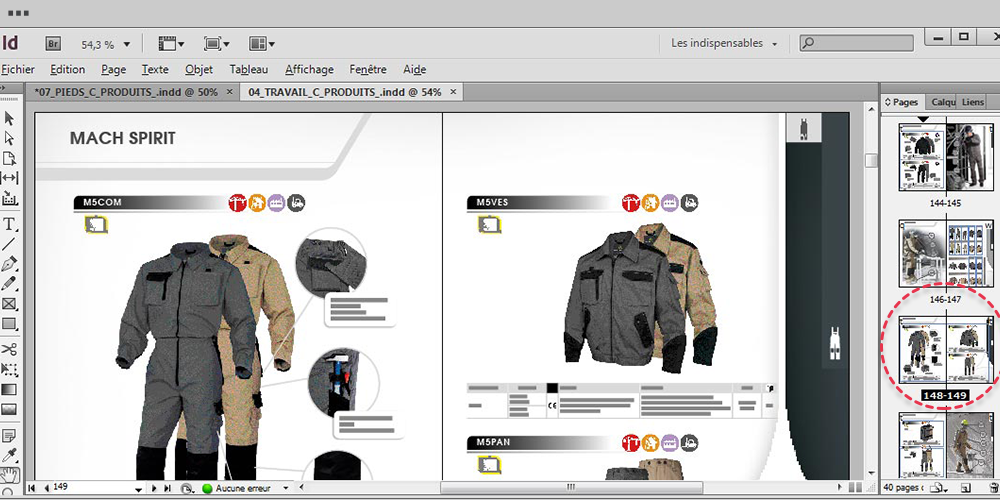Open Les indispensables workspace dropdown
The height and width of the screenshot is (500, 1000).
click(x=724, y=43)
